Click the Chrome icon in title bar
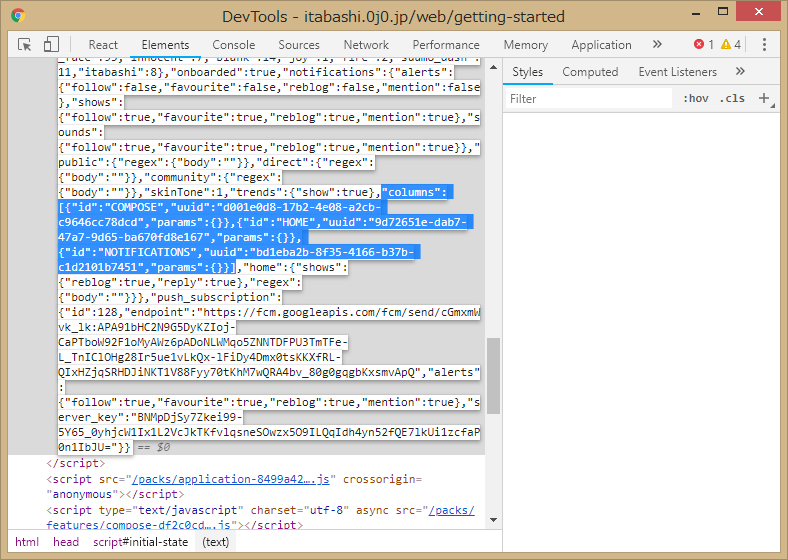 19,16
